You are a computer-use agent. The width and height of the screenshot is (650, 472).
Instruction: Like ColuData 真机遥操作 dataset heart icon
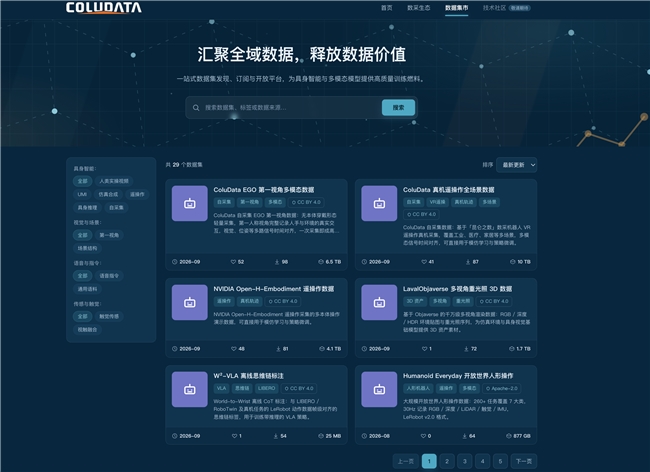pyautogui.click(x=424, y=262)
